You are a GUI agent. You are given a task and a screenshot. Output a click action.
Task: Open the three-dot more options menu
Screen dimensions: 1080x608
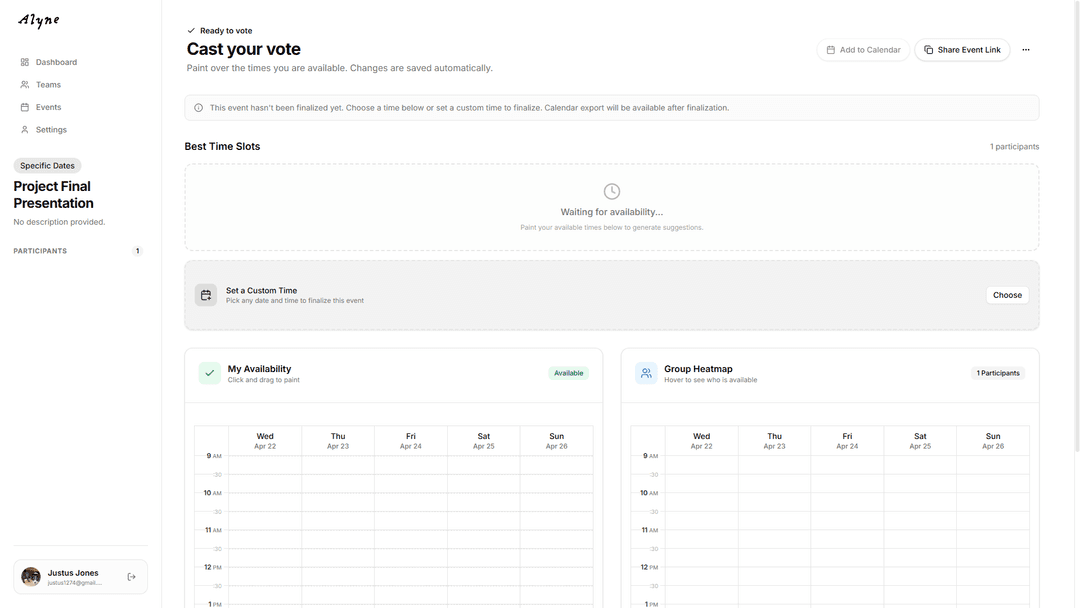[x=1026, y=50]
